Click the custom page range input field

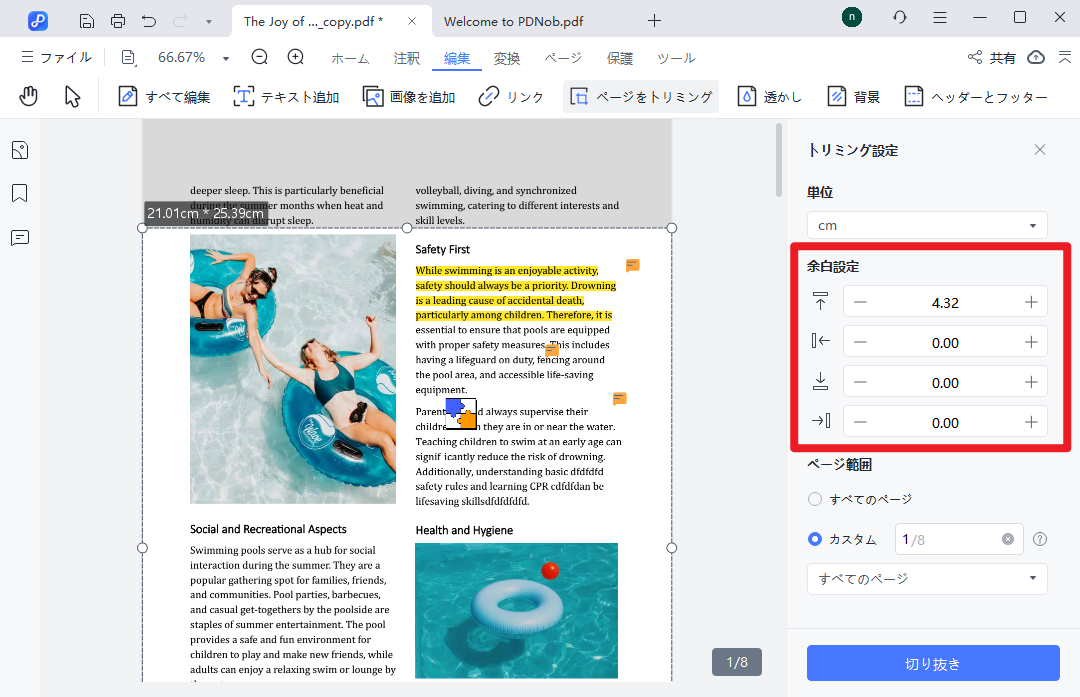947,539
